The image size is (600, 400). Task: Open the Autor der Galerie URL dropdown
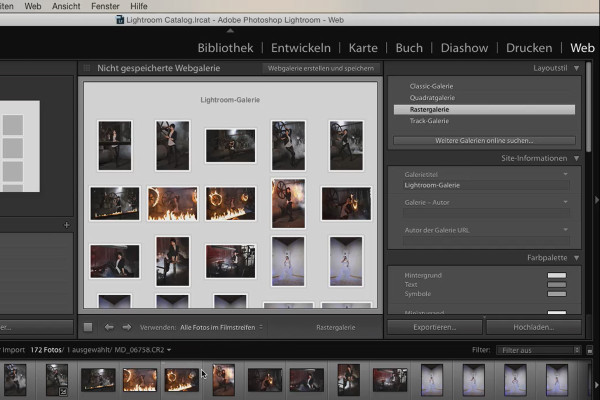[x=565, y=230]
